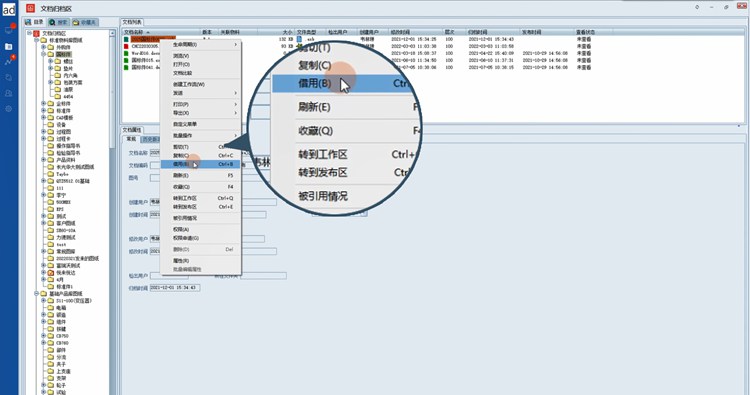Image resolution: width=750 pixels, height=395 pixels.
Task: Open the monitor icon with red notification badge
Action: click(9, 30)
